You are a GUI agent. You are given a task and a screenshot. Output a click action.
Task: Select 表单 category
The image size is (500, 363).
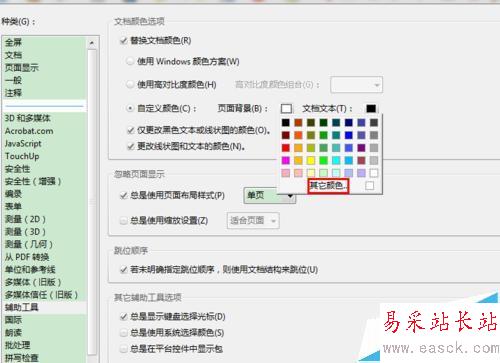(13, 207)
